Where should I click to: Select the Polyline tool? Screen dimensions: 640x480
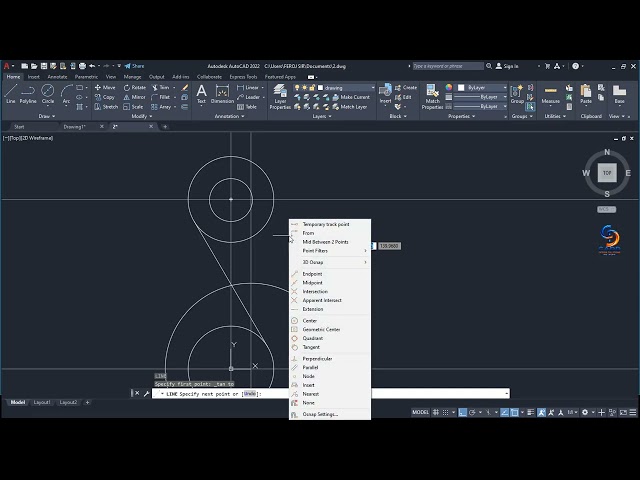tap(28, 93)
